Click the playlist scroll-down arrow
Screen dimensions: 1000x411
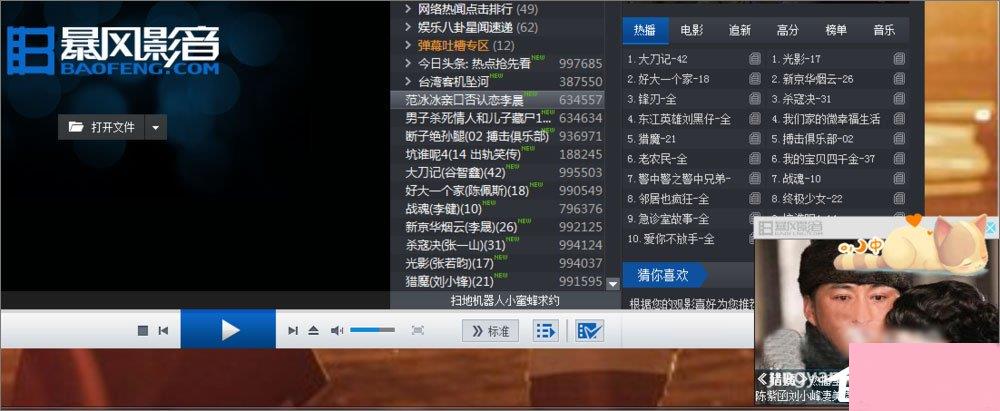613,283
